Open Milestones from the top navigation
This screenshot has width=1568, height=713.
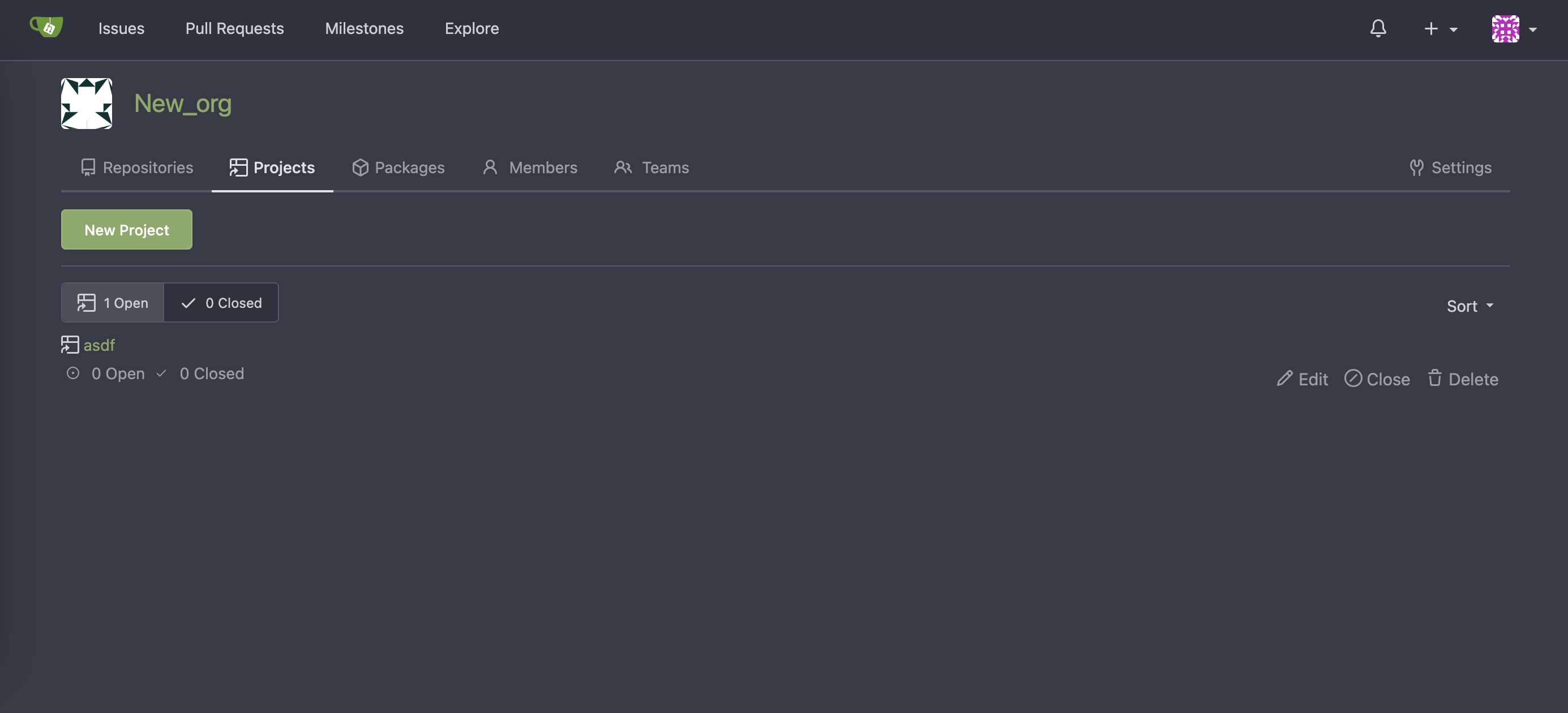(364, 29)
